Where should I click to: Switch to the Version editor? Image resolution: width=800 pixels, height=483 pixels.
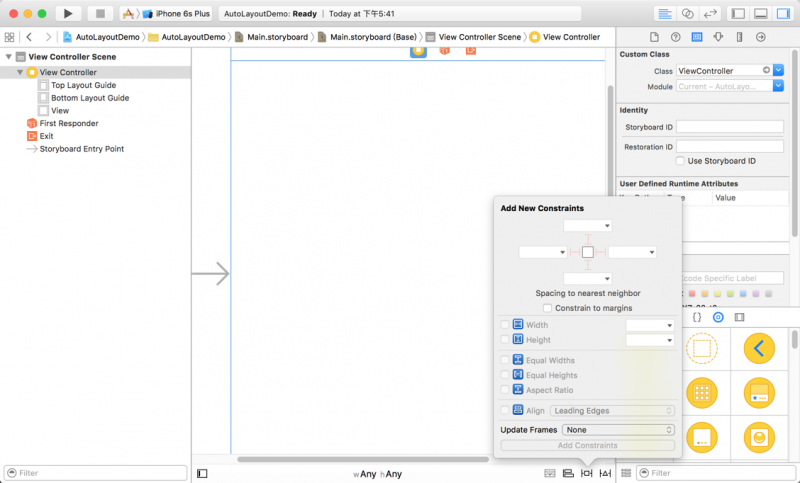[711, 13]
